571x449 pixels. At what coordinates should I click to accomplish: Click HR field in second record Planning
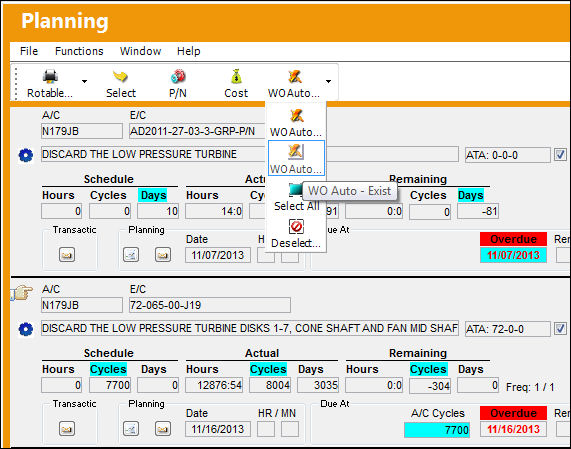(266, 429)
